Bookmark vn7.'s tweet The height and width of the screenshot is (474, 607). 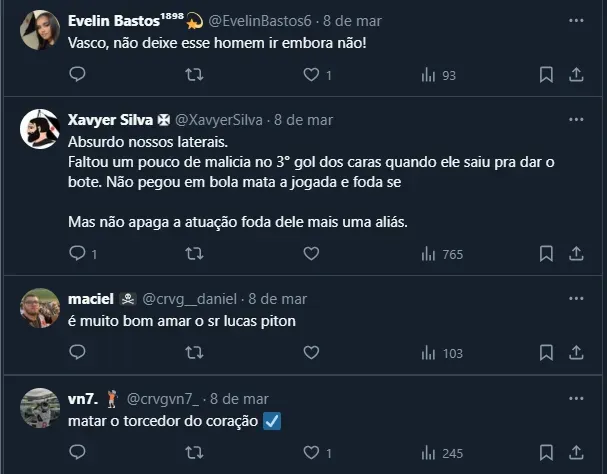(x=546, y=451)
